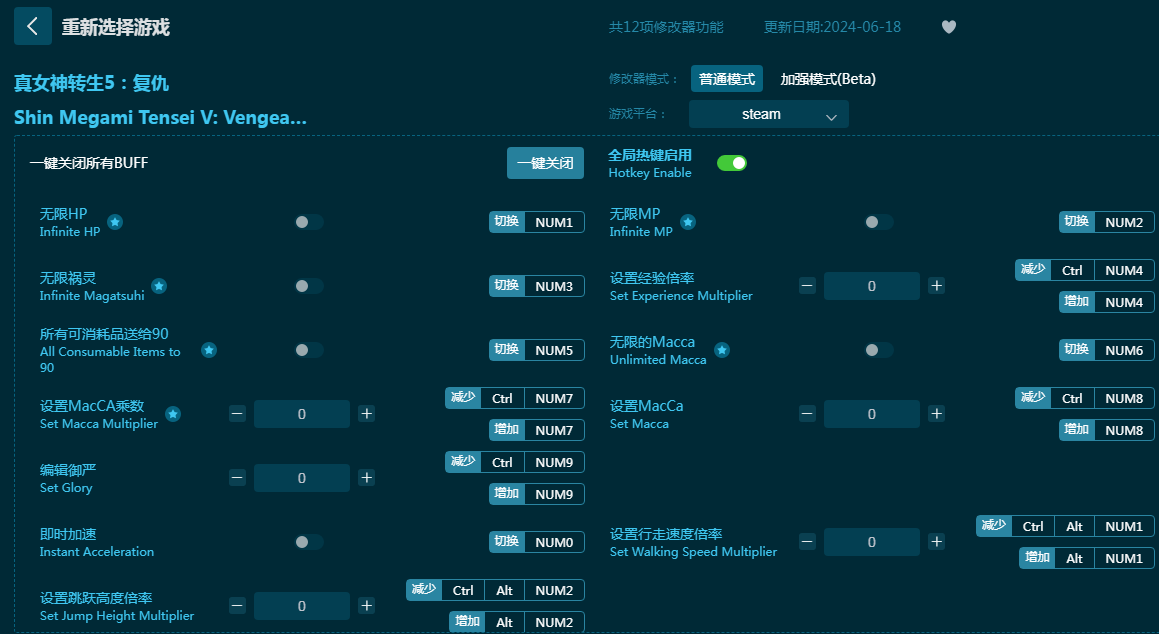Click Set Glory 减少 Ctrl NUM9 hotkey
Image resolution: width=1159 pixels, height=634 pixels.
[515, 462]
